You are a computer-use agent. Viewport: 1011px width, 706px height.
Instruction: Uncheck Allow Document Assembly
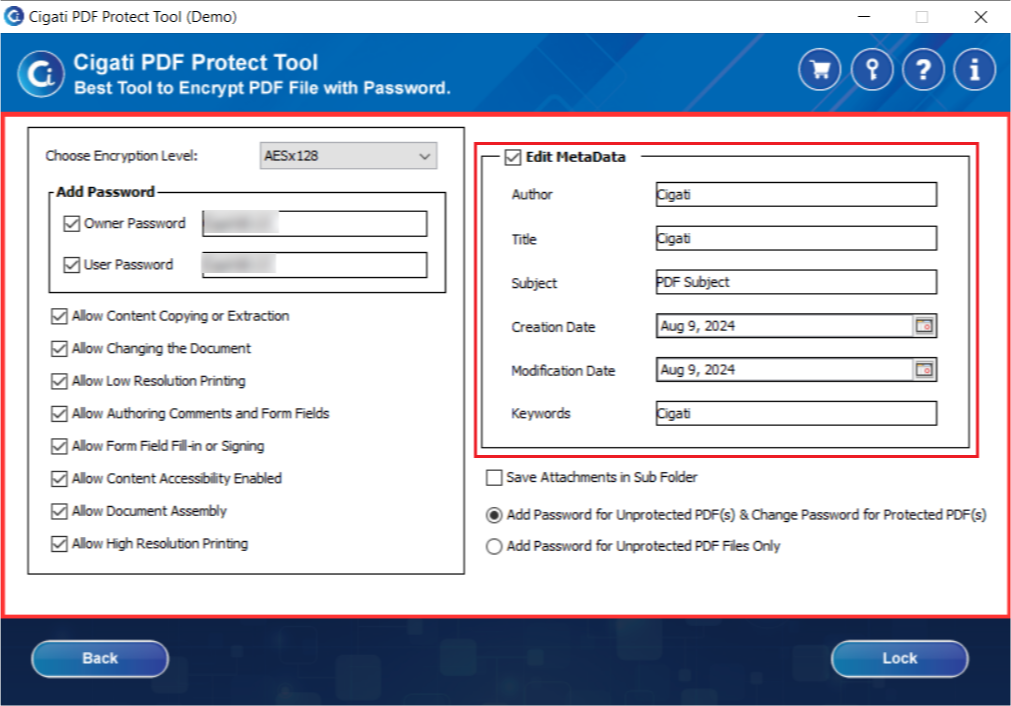59,511
